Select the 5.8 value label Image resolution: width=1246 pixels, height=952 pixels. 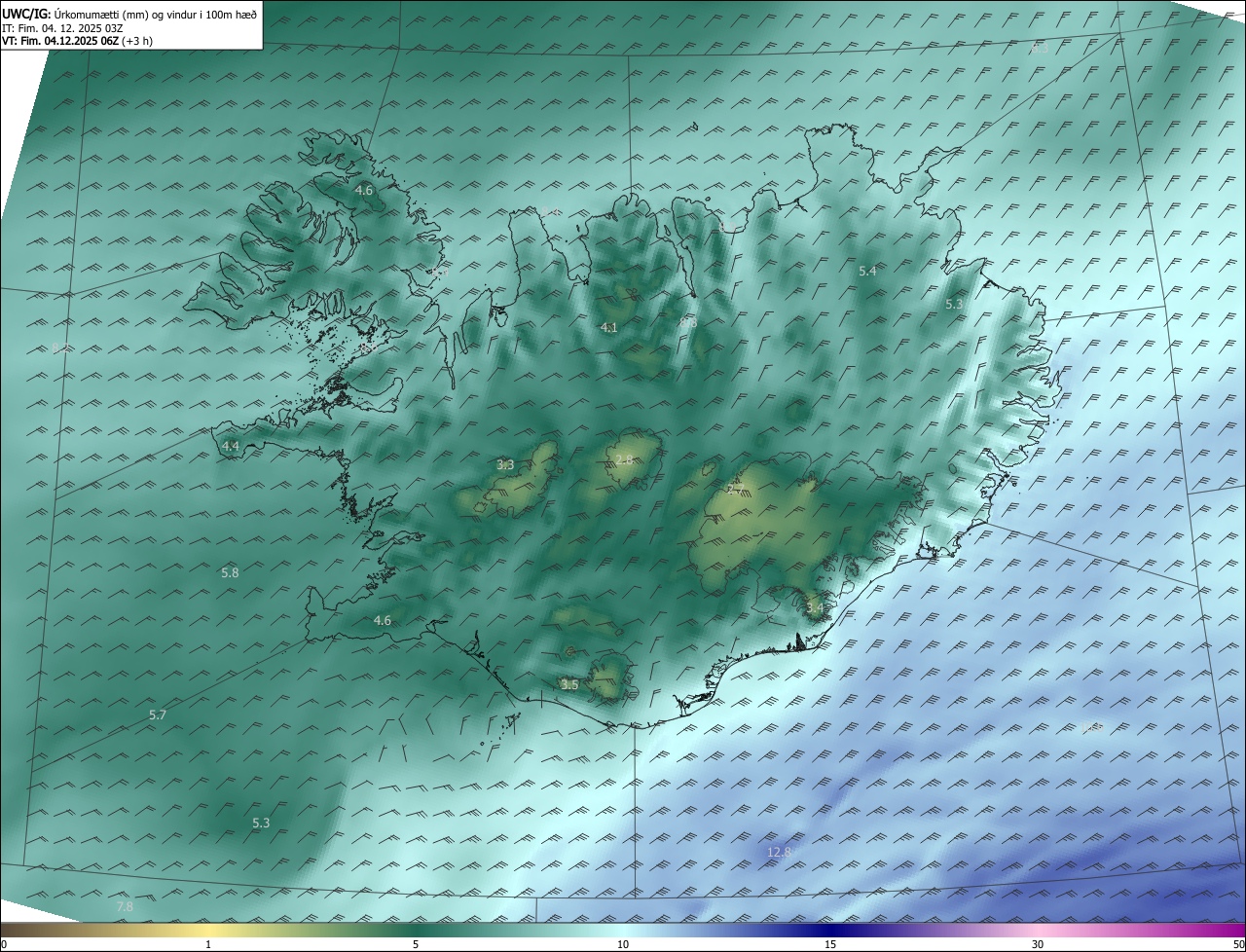[x=230, y=573]
